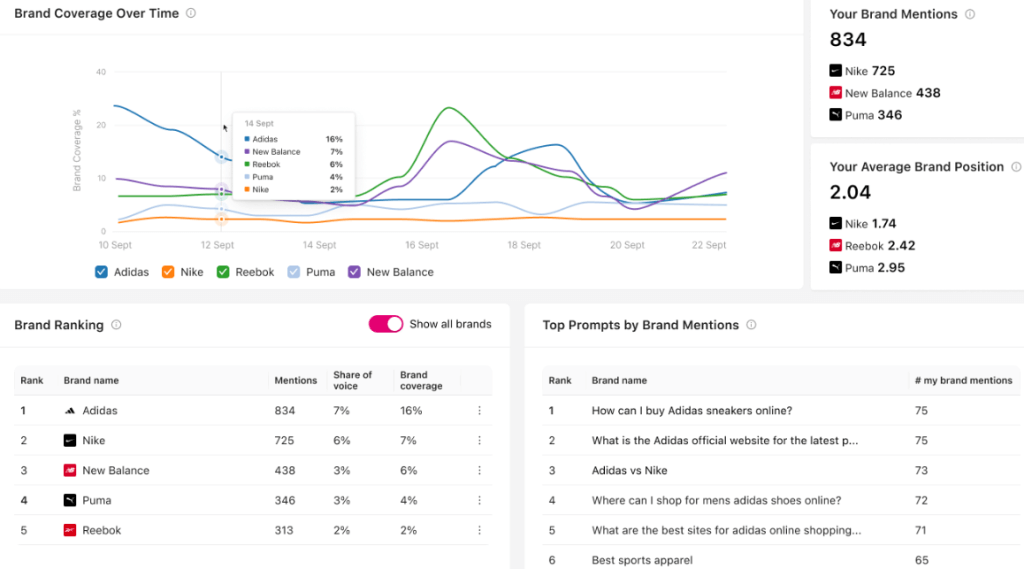Click info icon next to Your Brand Mentions

click(x=970, y=15)
